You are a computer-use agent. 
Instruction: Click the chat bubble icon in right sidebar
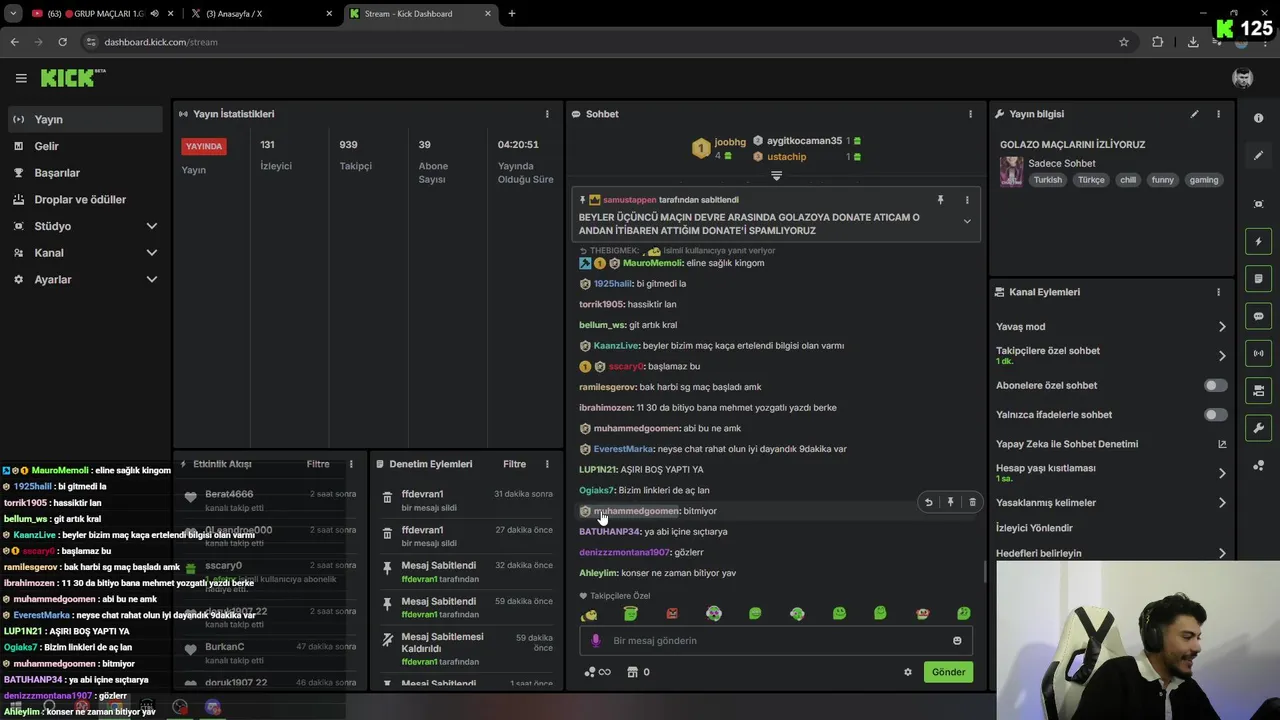click(1259, 316)
